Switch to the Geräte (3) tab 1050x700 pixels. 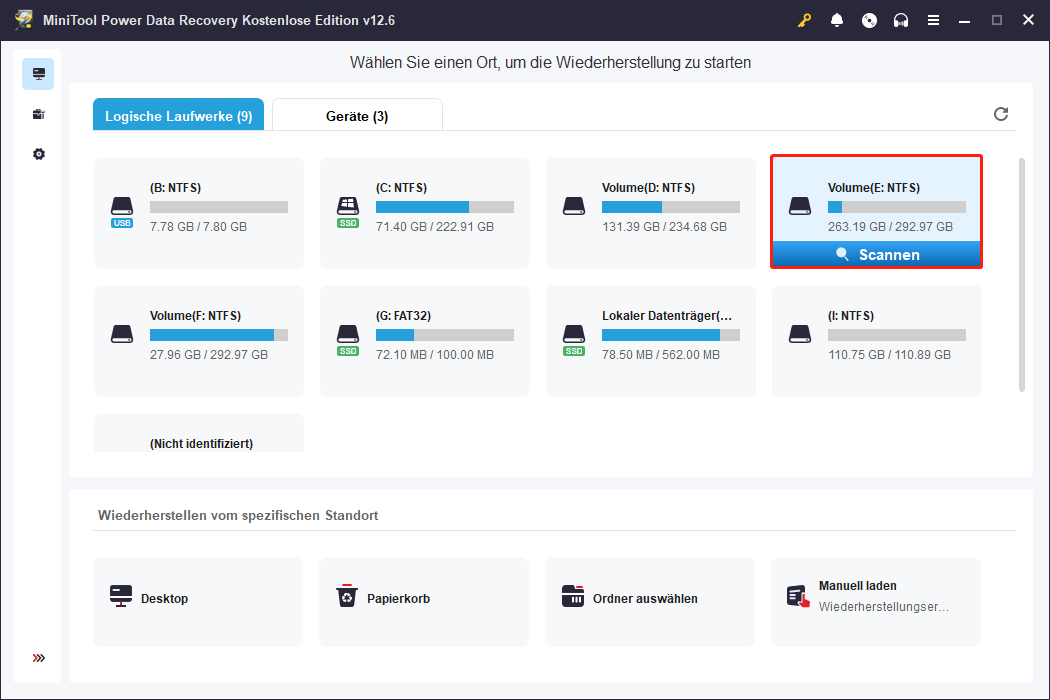pyautogui.click(x=357, y=115)
